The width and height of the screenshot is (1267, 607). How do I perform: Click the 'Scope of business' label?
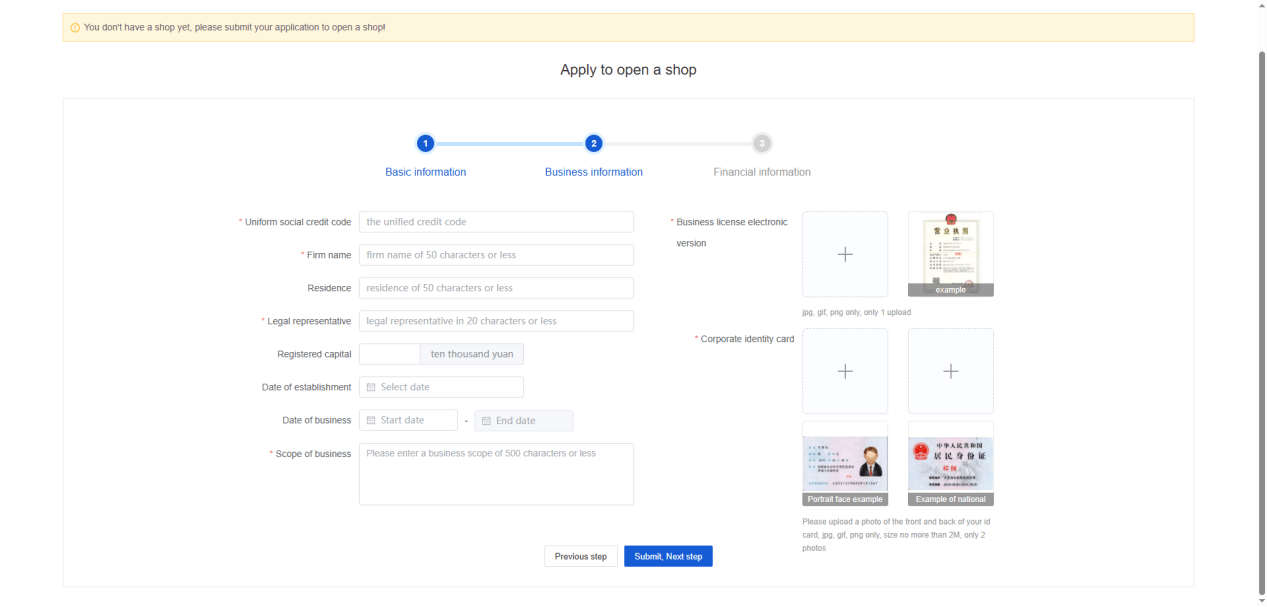click(313, 454)
